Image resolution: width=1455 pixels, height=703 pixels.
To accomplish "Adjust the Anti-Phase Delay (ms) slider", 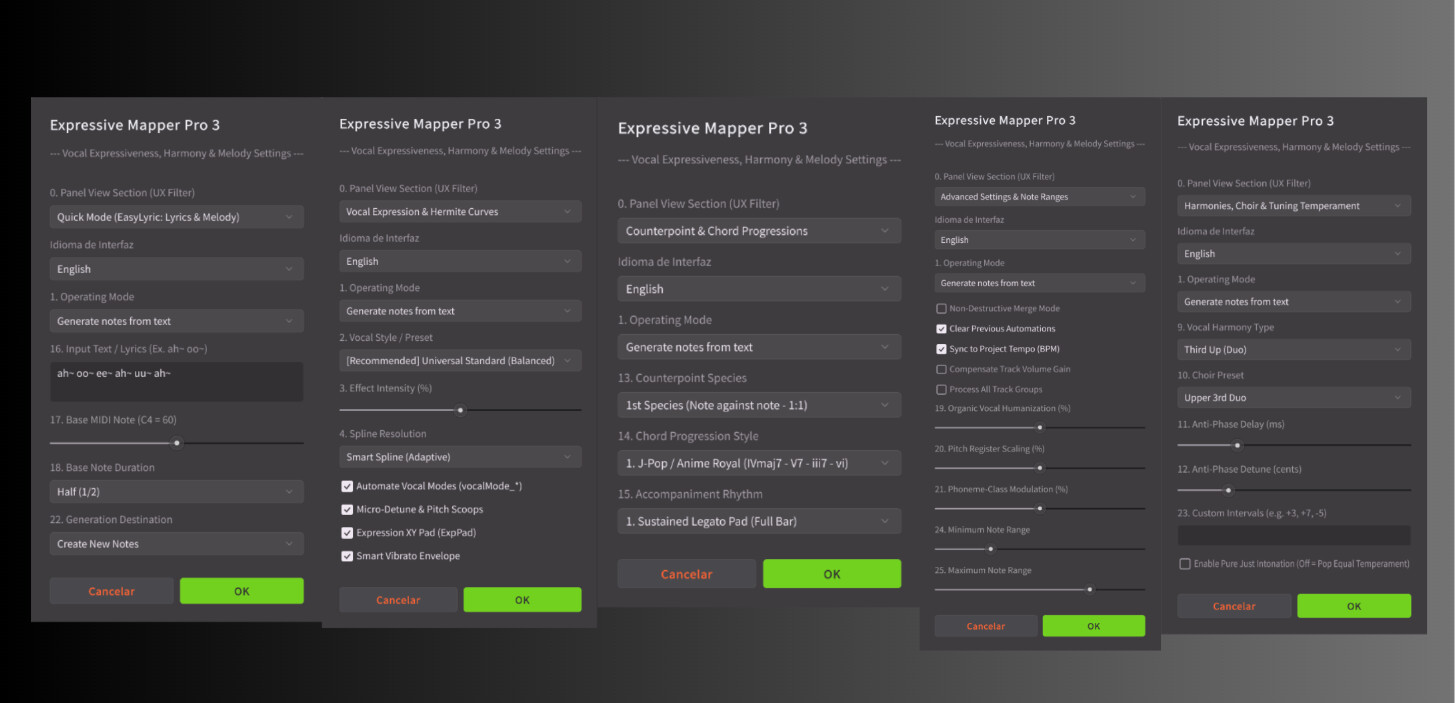I will 1294,445.
